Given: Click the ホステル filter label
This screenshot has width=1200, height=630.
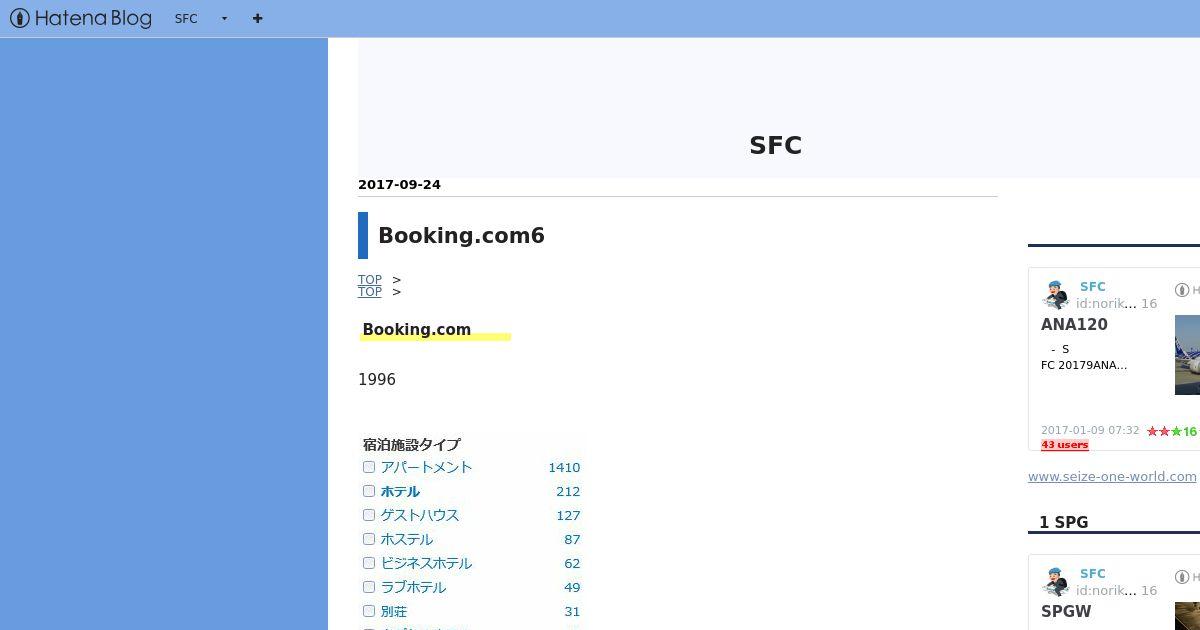Looking at the screenshot, I should [x=407, y=539].
